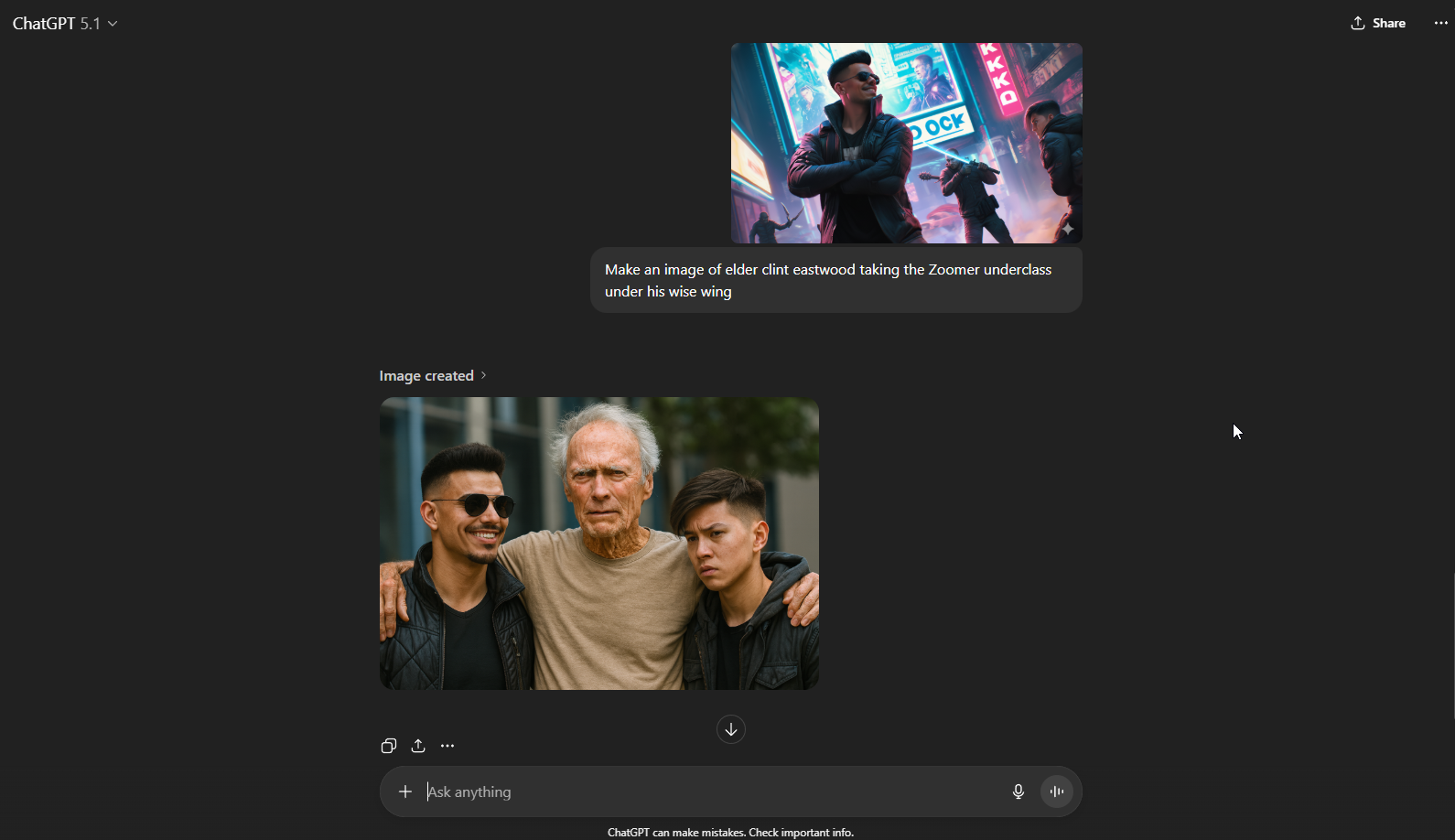
Task: Open the uploaded cyberpunk image thumbnail
Action: [906, 143]
